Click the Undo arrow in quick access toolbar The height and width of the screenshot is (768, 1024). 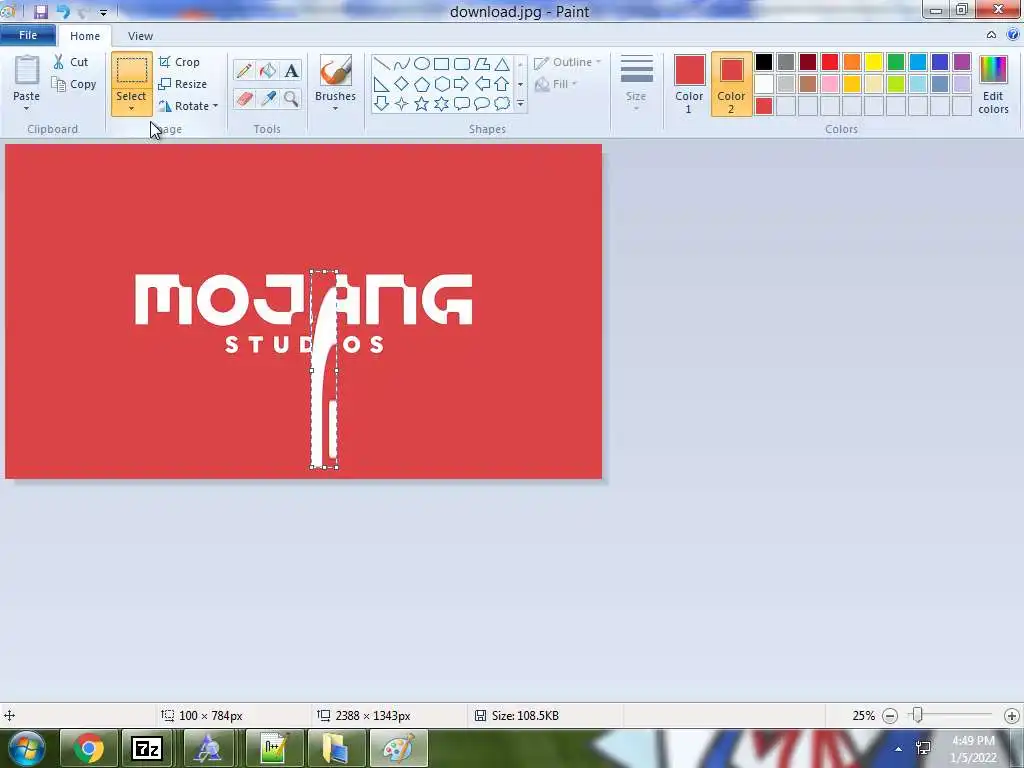tap(63, 12)
